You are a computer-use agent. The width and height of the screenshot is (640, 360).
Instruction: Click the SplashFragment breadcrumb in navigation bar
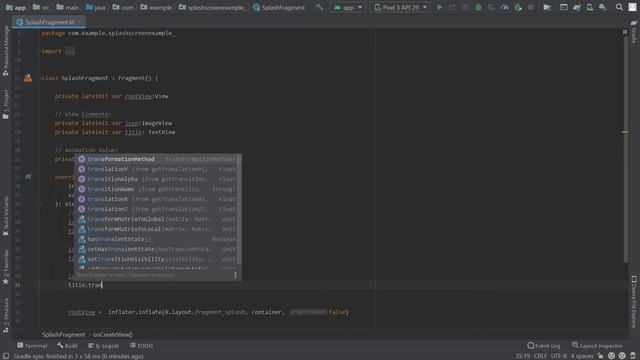(279, 7)
